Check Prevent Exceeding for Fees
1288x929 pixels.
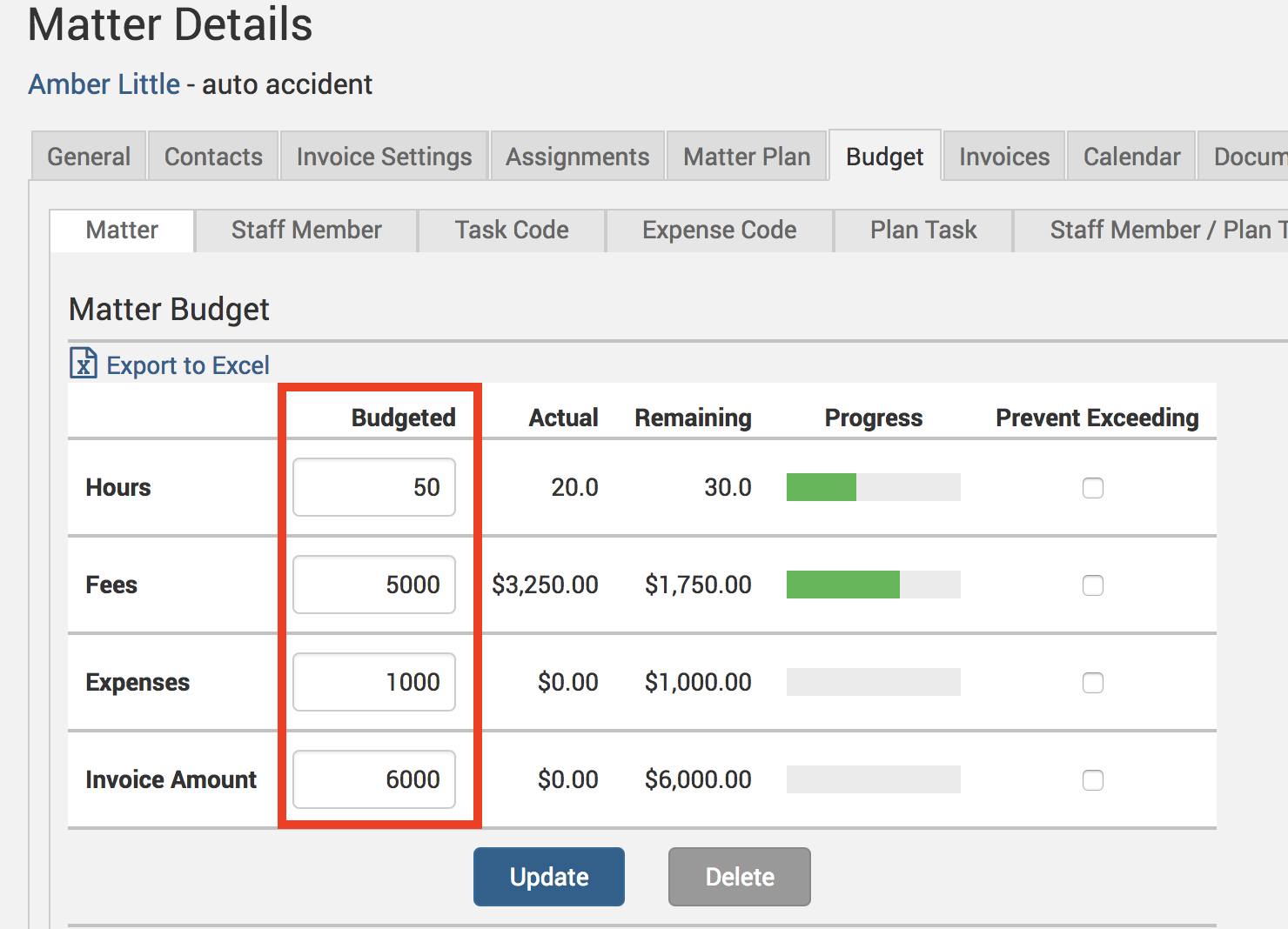click(1093, 585)
